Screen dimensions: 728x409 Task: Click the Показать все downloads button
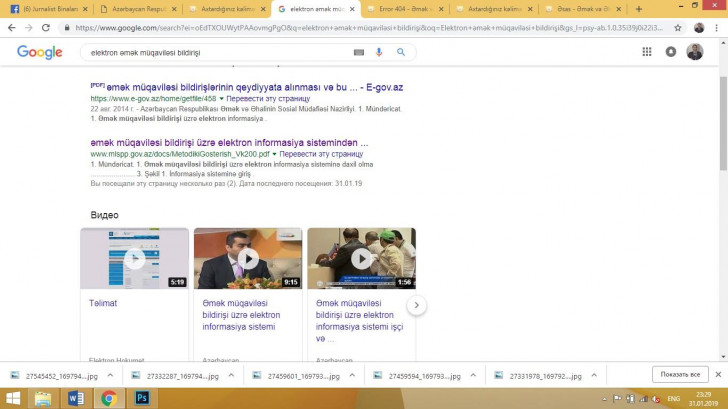coord(680,374)
